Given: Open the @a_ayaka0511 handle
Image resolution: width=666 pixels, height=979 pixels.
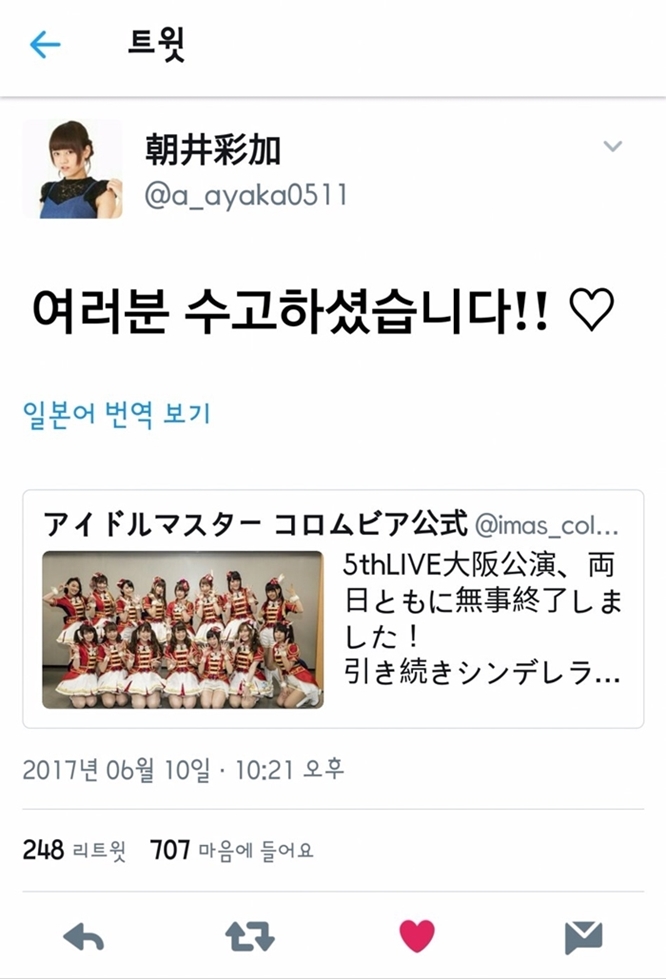Looking at the screenshot, I should 246,195.
